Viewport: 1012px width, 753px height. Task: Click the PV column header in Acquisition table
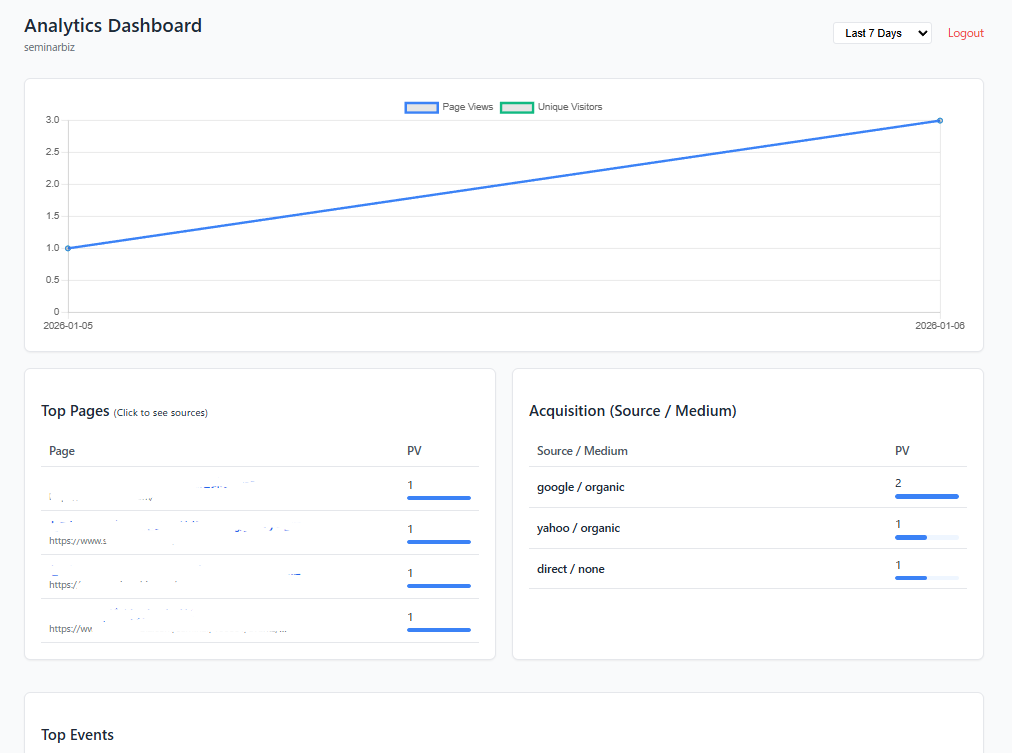point(902,451)
